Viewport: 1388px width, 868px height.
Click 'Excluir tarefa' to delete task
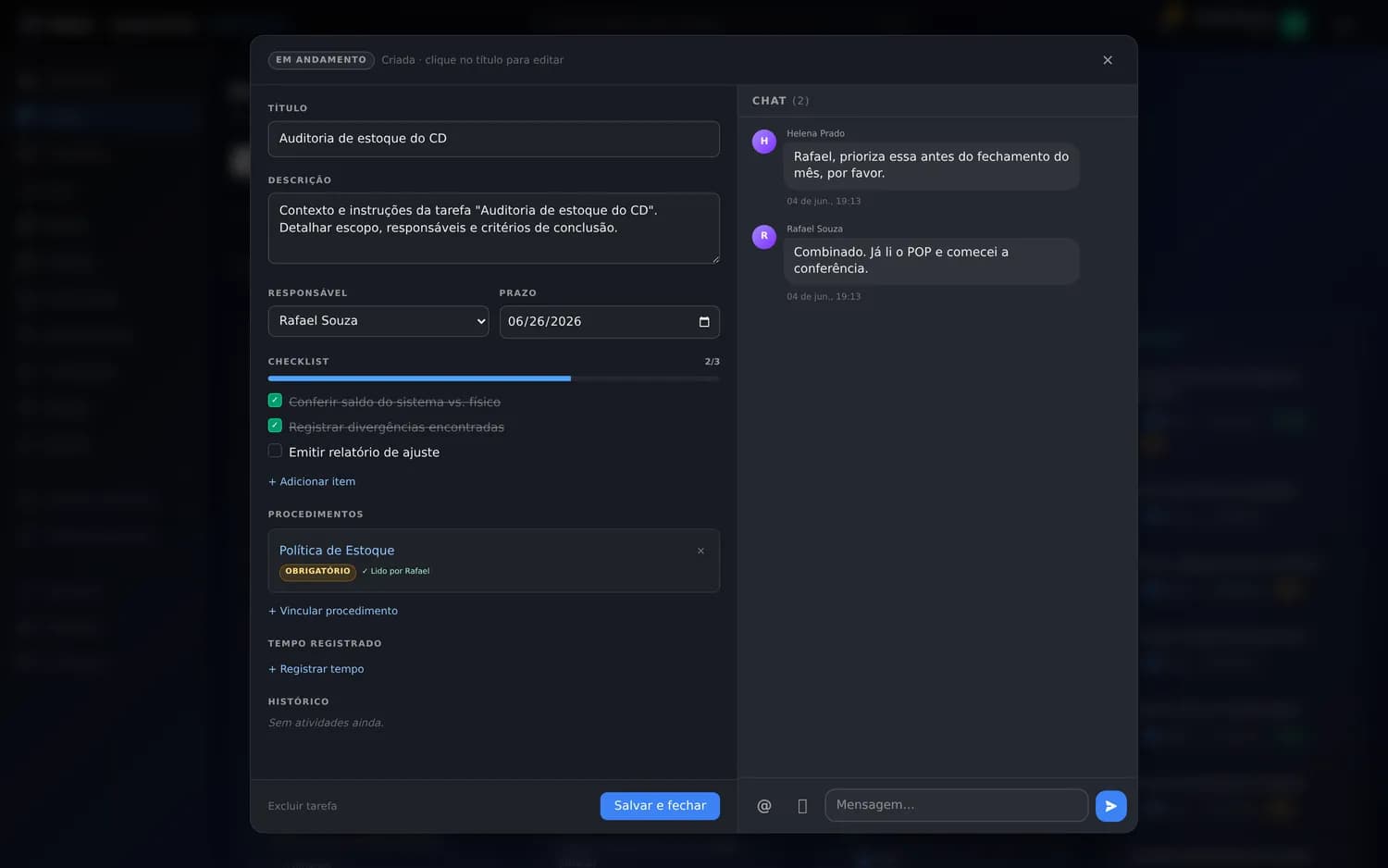(x=303, y=806)
